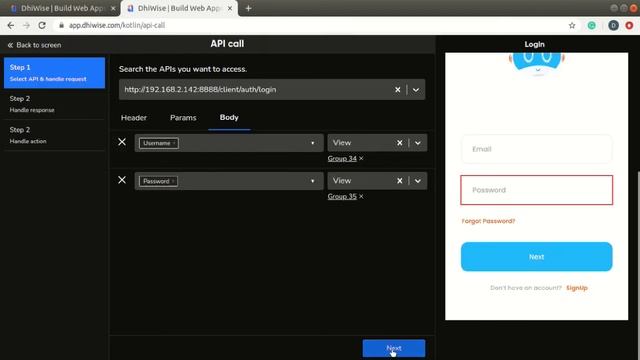Clear the View value in Password row

pyautogui.click(x=400, y=181)
